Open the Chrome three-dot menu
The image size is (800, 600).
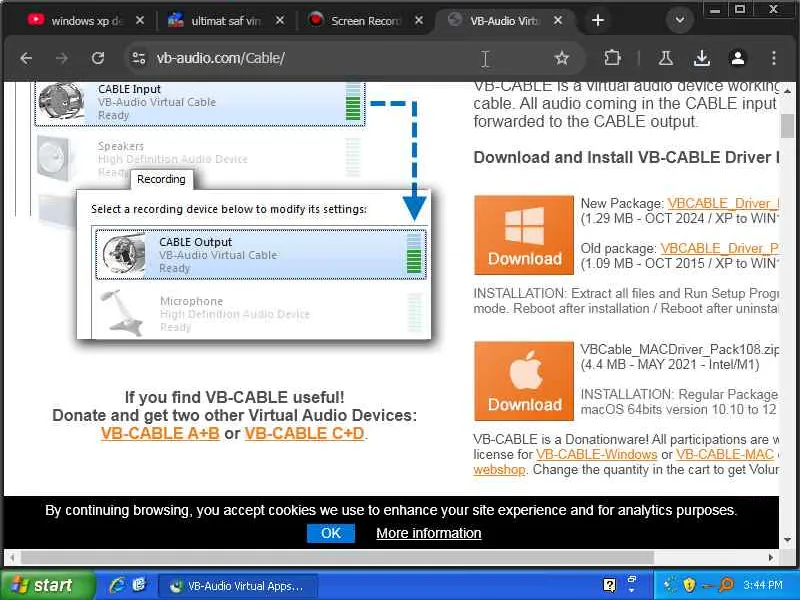[x=774, y=58]
